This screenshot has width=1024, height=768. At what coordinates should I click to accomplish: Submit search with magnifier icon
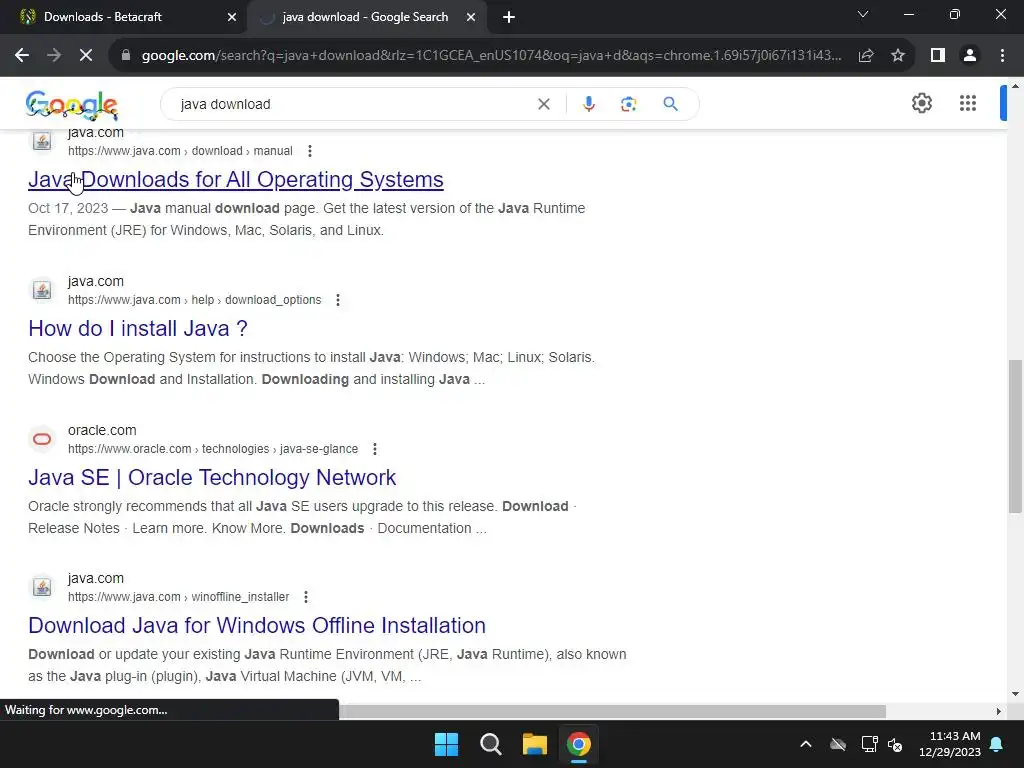(670, 104)
